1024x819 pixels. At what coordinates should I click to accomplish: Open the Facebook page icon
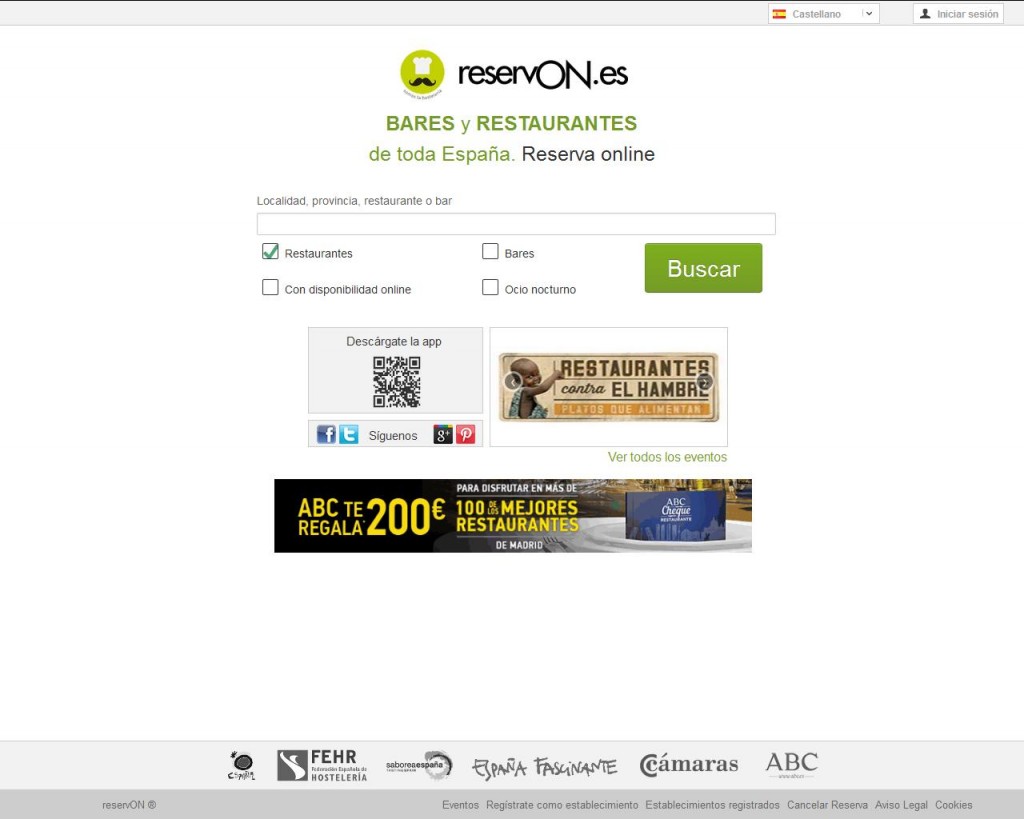pyautogui.click(x=326, y=434)
